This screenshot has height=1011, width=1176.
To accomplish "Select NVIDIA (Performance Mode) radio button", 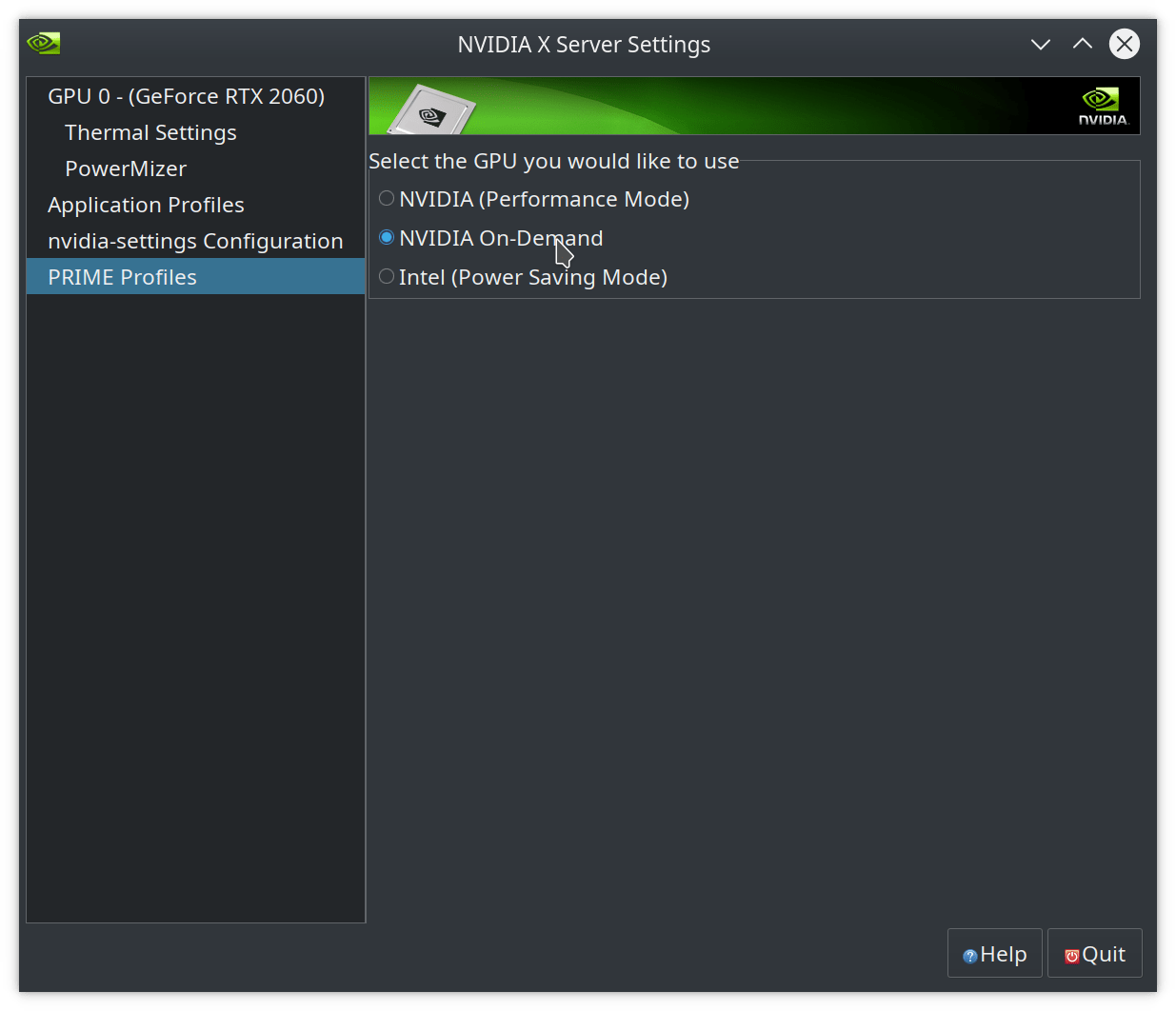I will 387,199.
